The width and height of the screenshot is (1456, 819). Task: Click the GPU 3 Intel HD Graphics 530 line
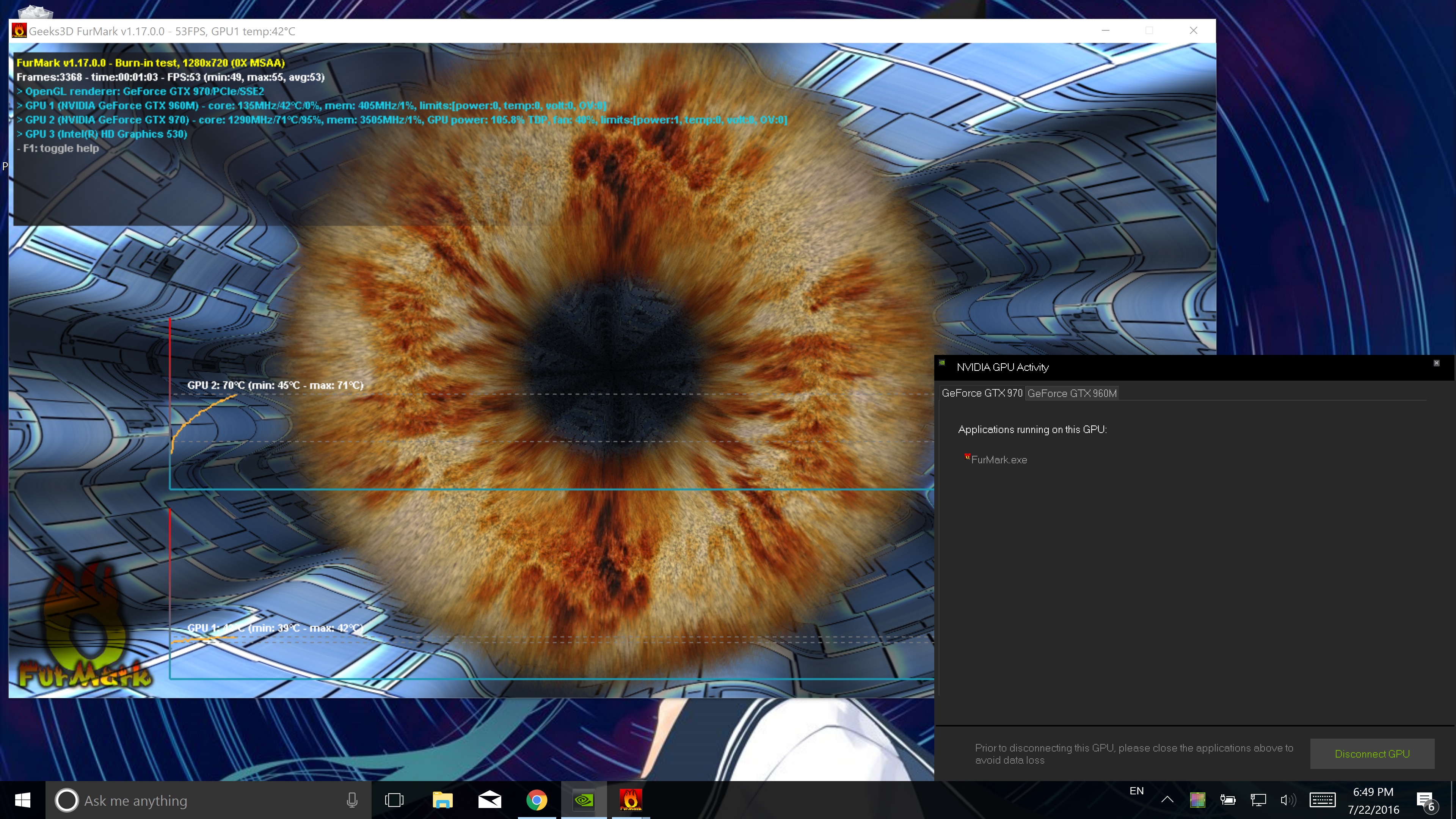[x=102, y=134]
